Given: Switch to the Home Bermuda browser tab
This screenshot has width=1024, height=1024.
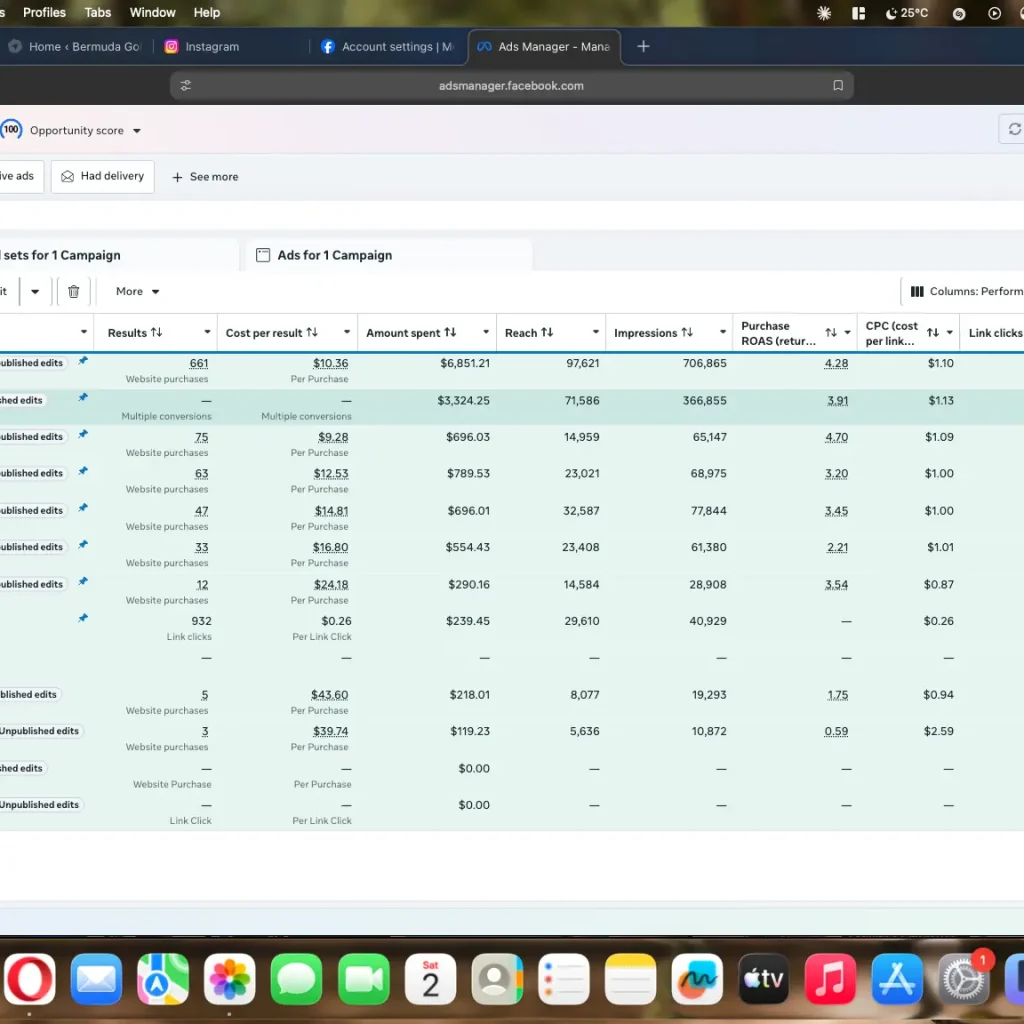Looking at the screenshot, I should (74, 46).
